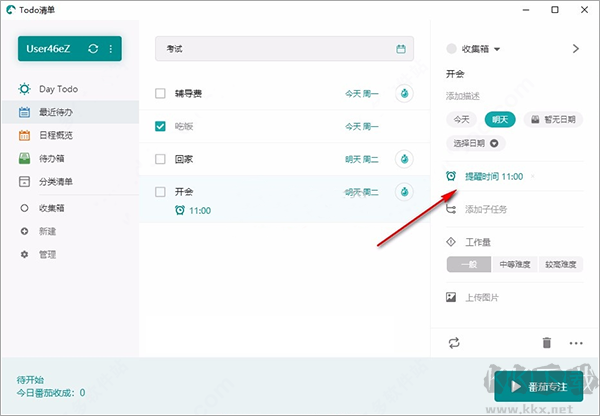Image resolution: width=600 pixels, height=416 pixels.
Task: Check the 回家 task checkbox
Action: (160, 159)
